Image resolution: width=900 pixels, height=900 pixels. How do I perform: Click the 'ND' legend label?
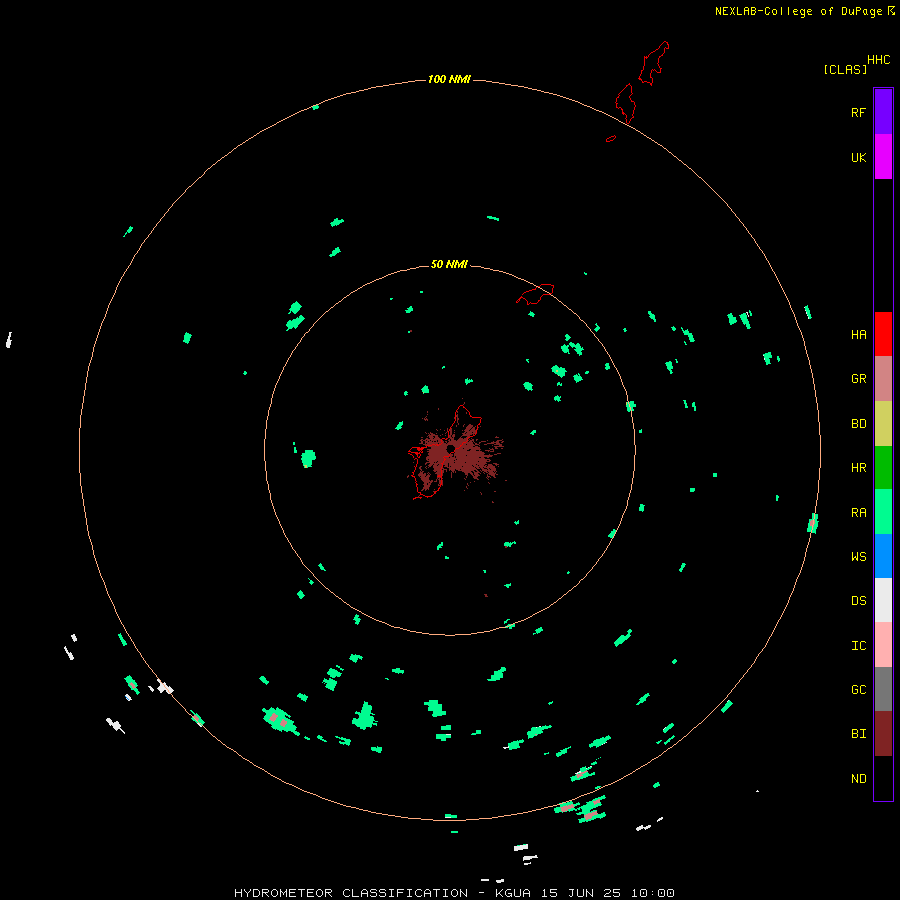[x=858, y=779]
